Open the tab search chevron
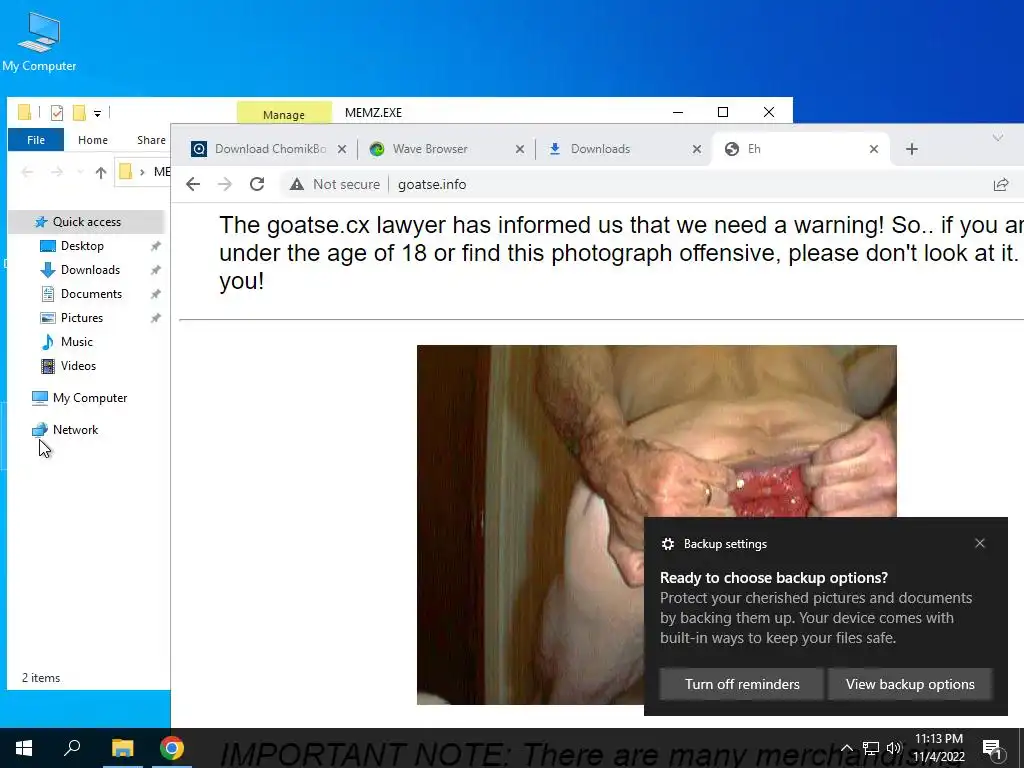This screenshot has width=1024, height=768. 998,138
